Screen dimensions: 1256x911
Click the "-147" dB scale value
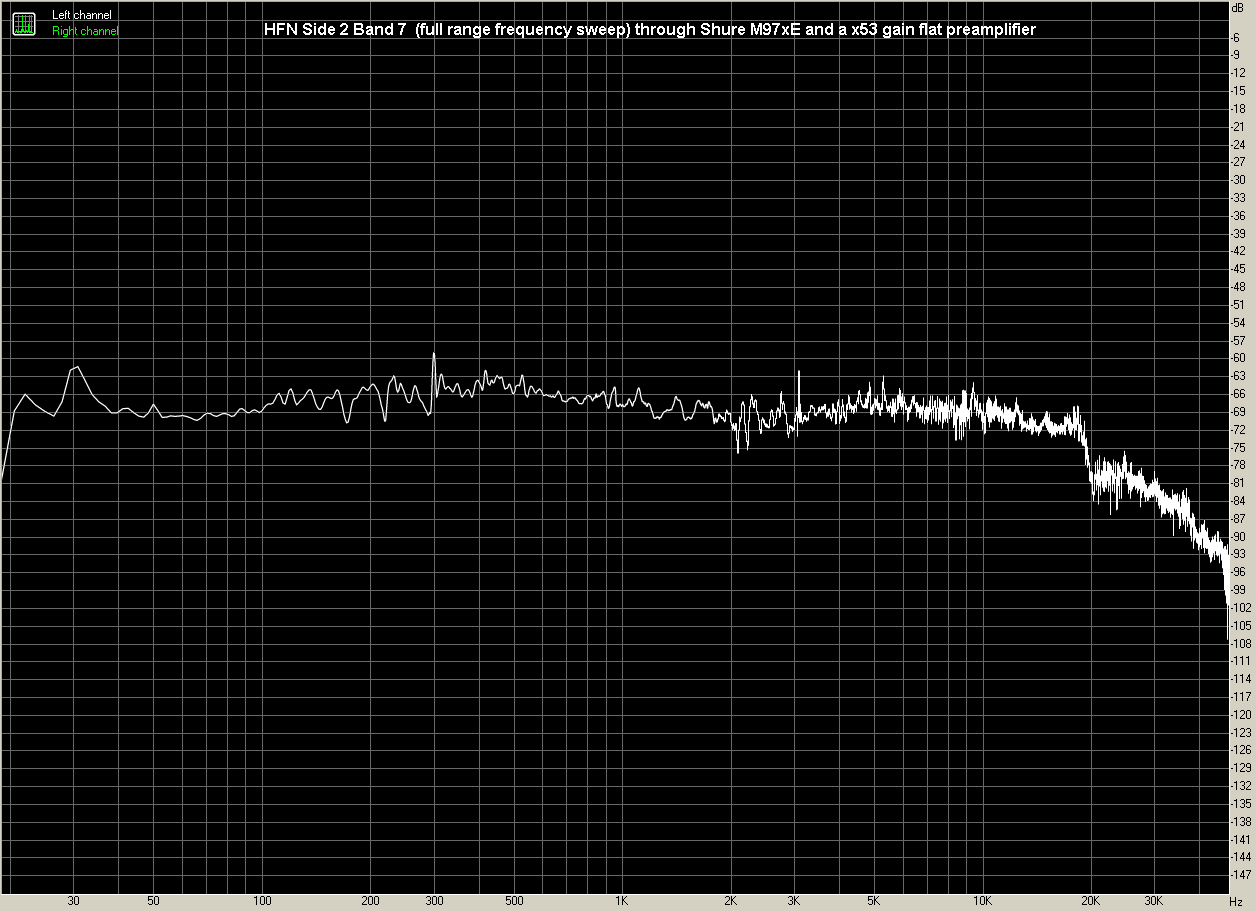click(1240, 875)
